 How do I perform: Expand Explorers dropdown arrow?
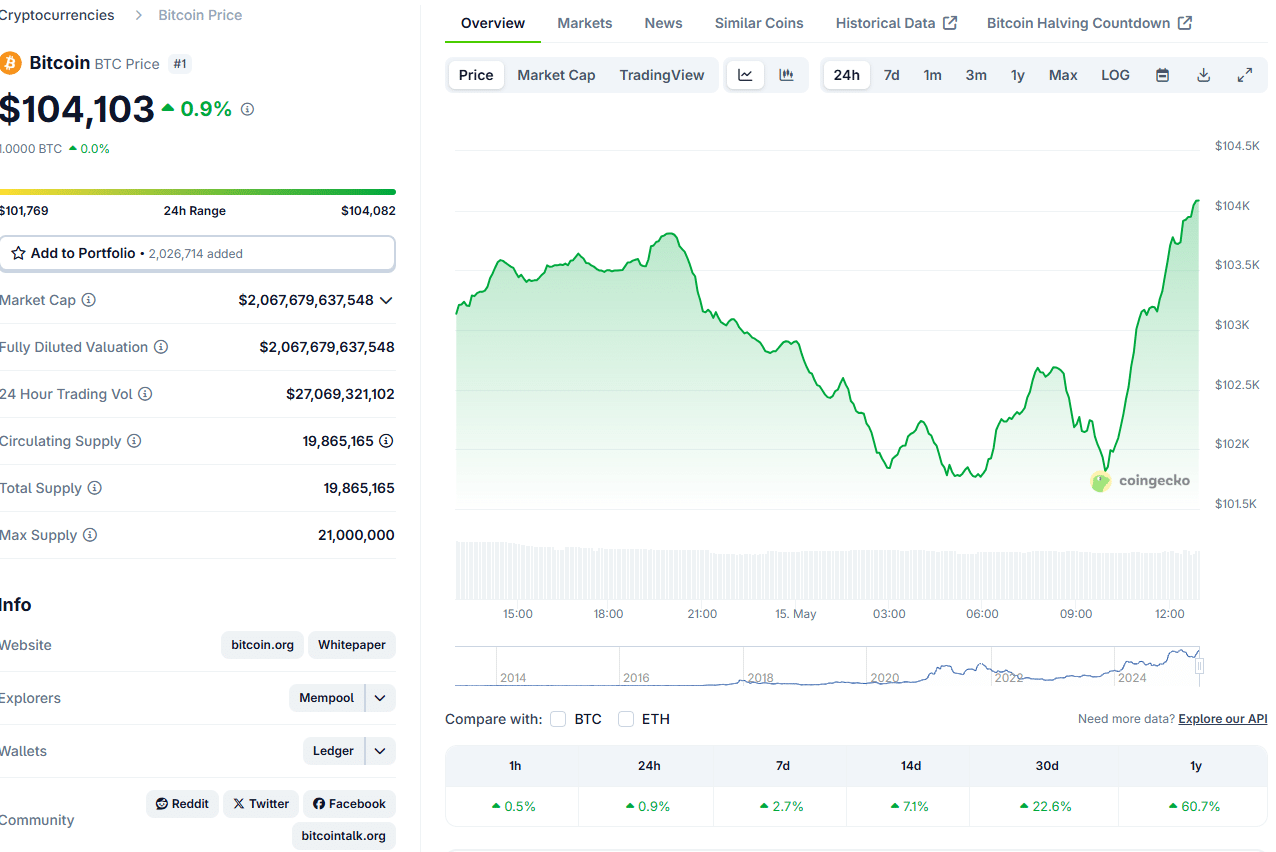tap(380, 698)
